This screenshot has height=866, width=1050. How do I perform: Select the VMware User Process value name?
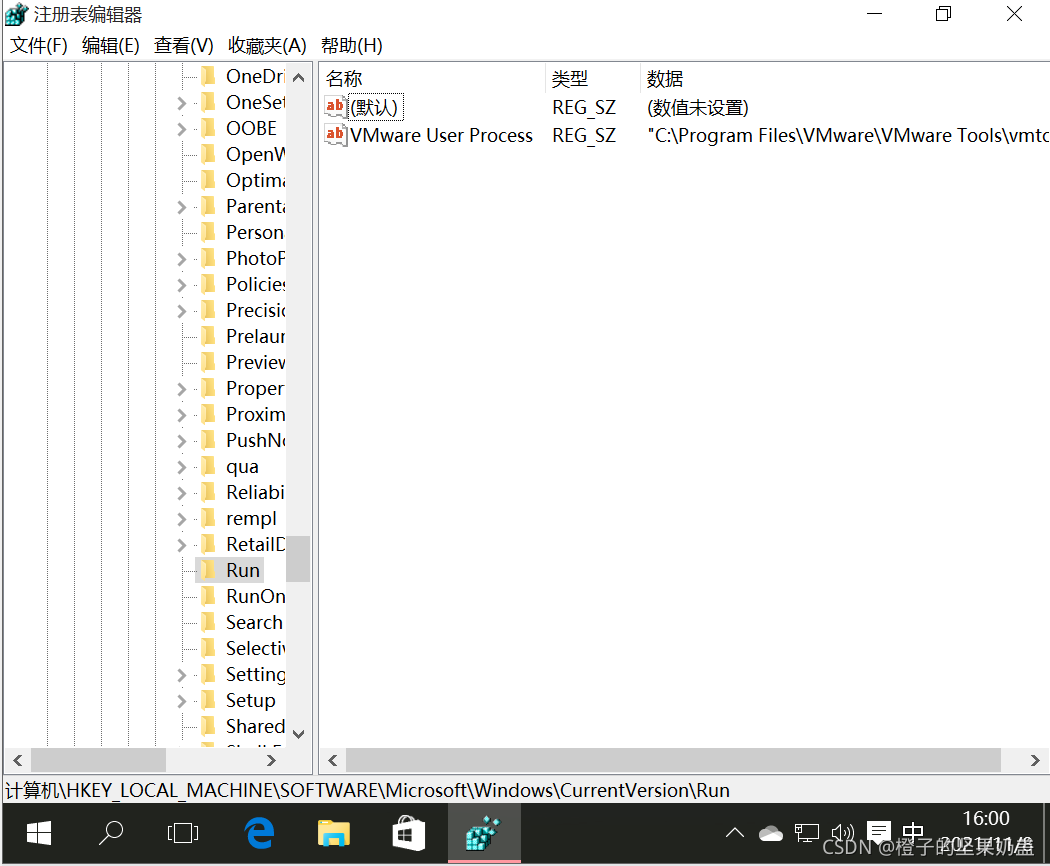coord(441,135)
